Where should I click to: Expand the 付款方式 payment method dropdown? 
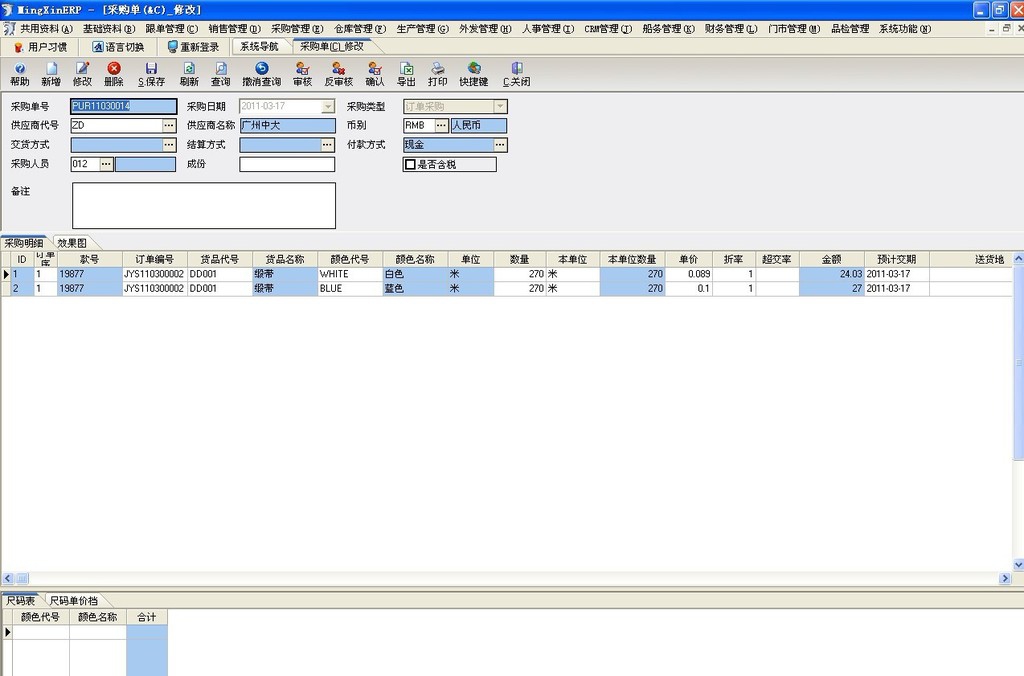point(502,144)
